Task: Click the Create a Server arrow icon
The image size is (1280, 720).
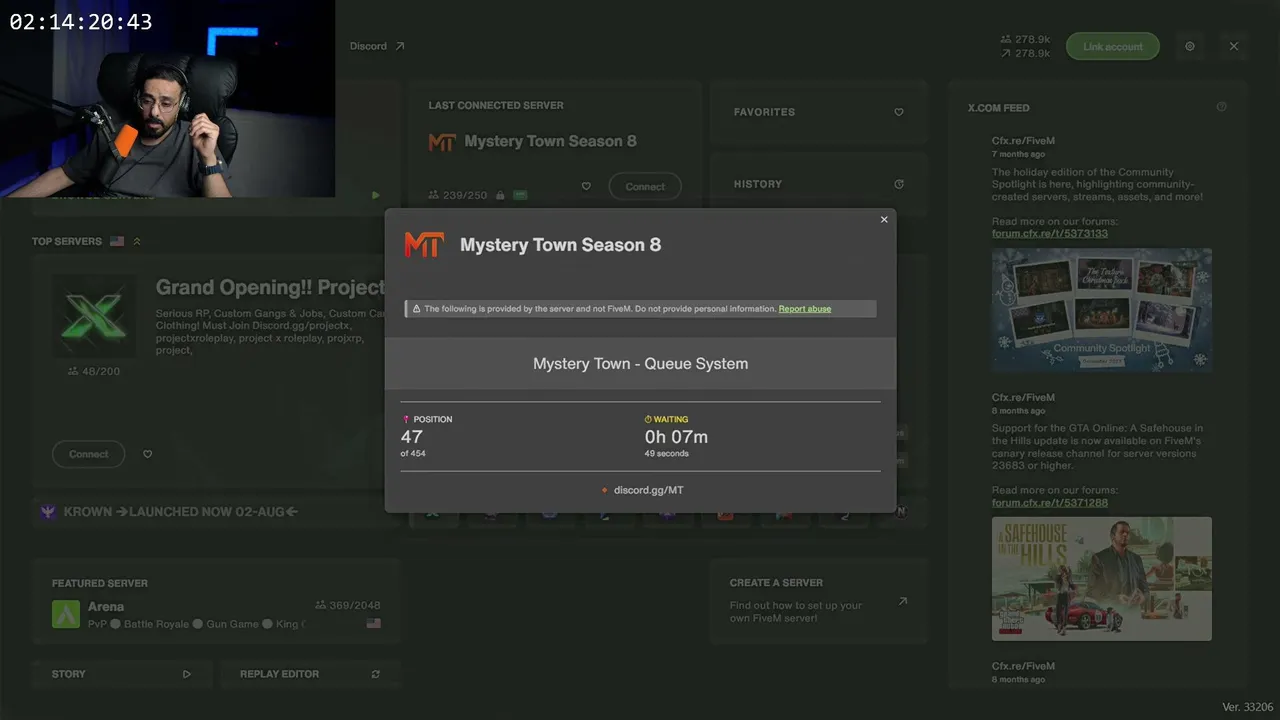Action: 903,601
